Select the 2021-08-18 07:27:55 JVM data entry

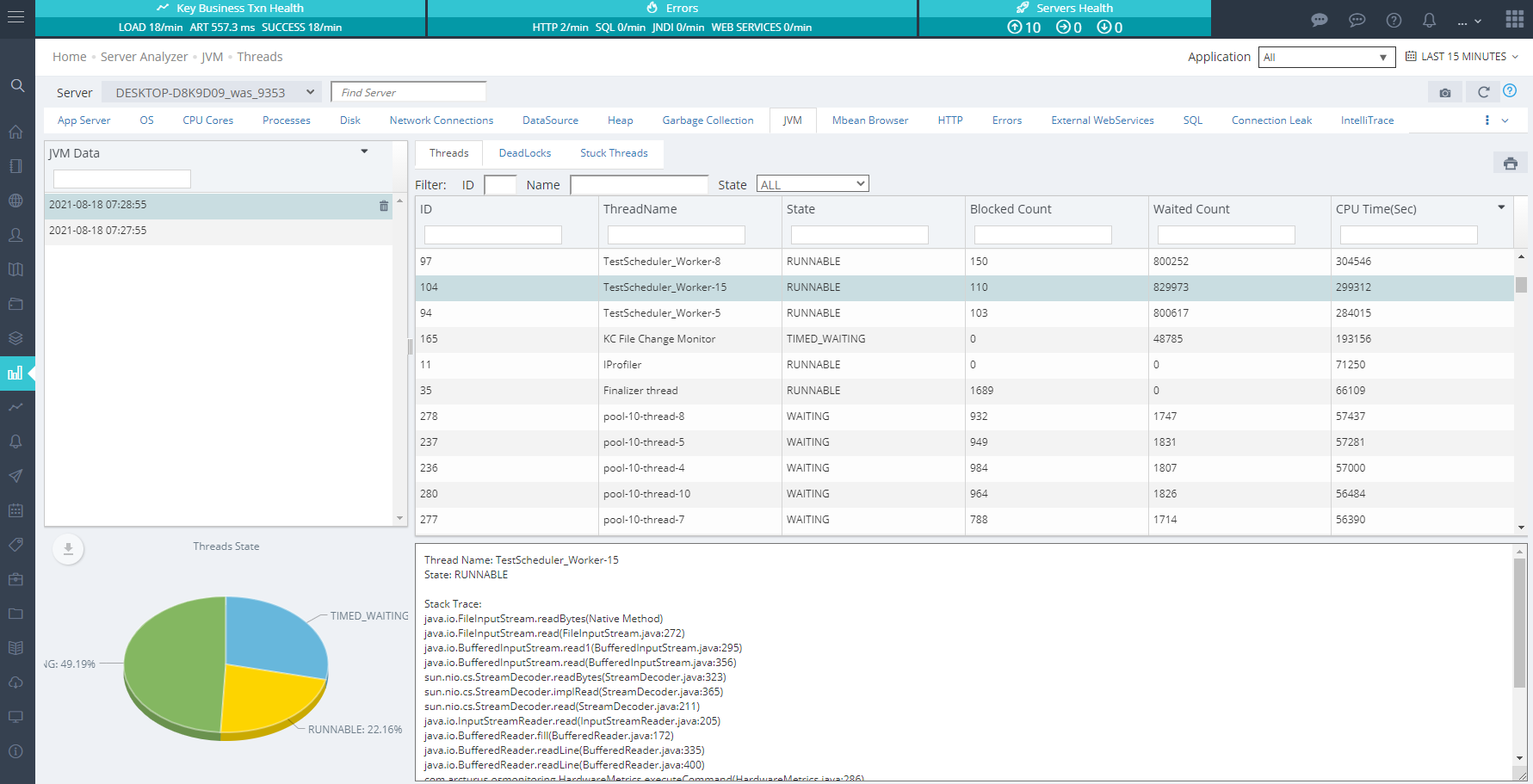click(x=219, y=231)
